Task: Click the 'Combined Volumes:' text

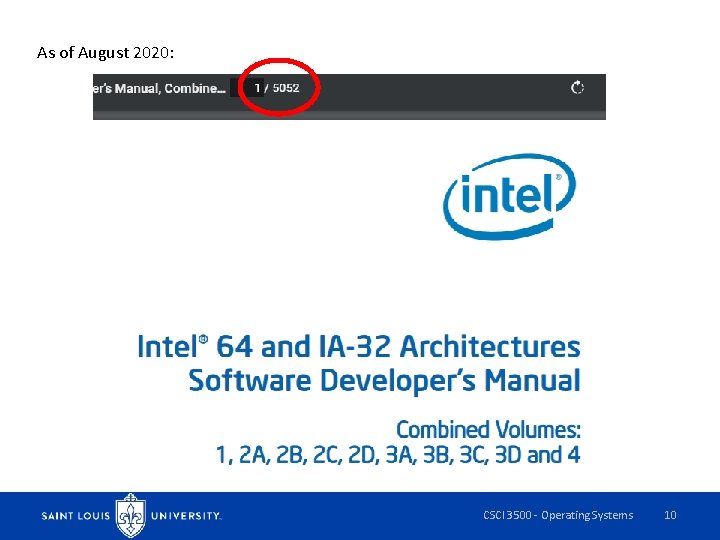Action: click(x=488, y=430)
